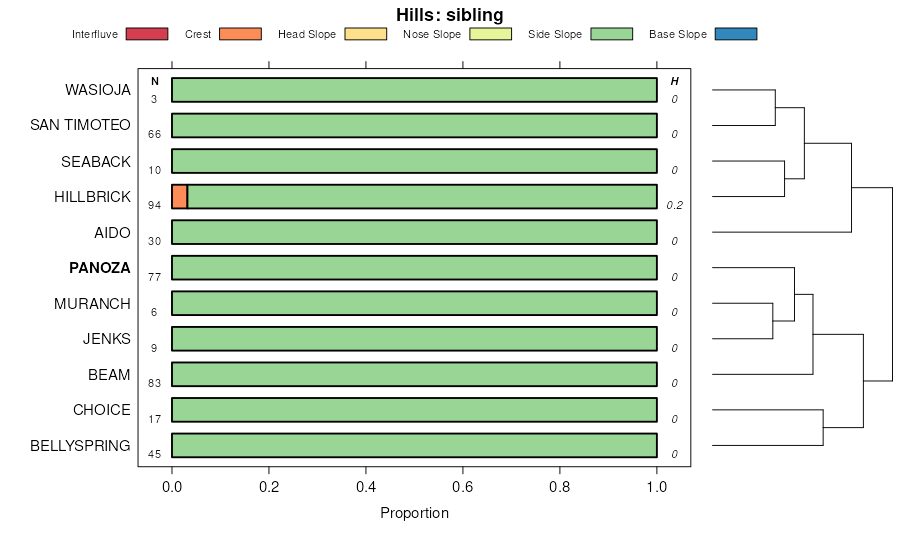Select the WASIOJA row label
This screenshot has width=900, height=540.
(x=98, y=90)
